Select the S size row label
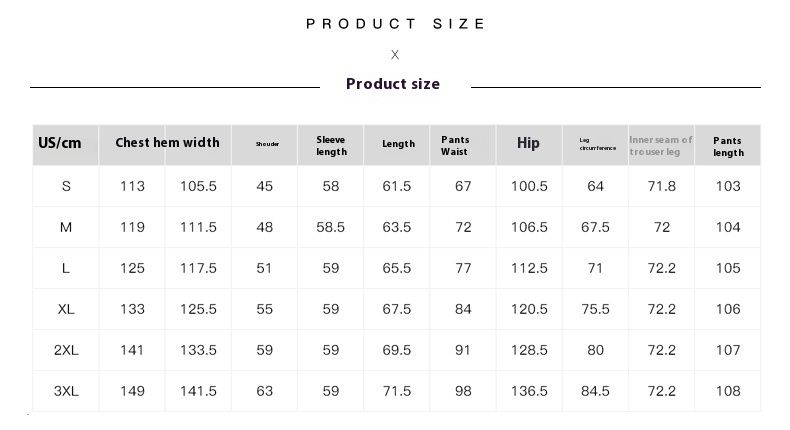 [x=66, y=186]
